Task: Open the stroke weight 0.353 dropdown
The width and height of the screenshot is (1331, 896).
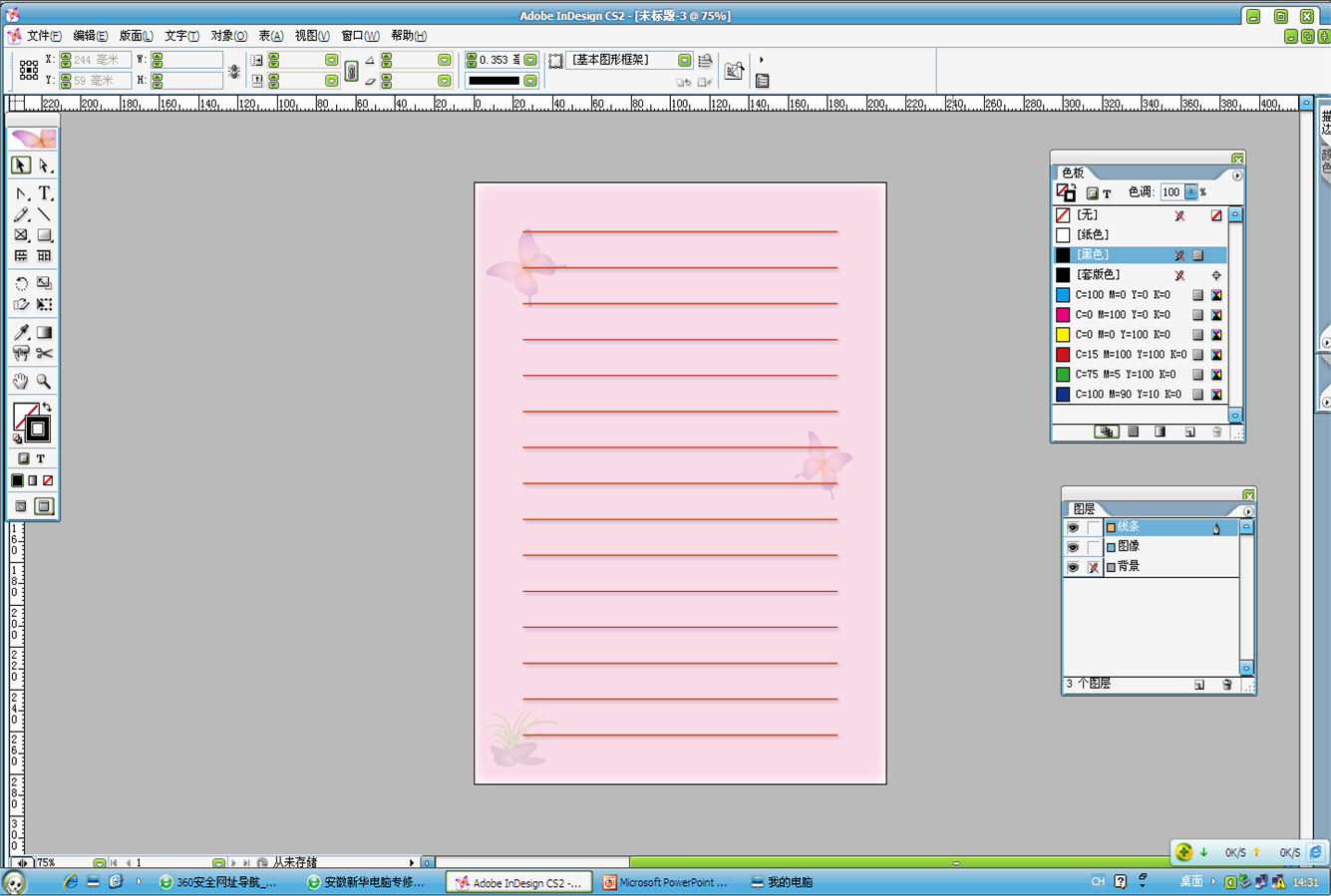Action: tap(530, 61)
